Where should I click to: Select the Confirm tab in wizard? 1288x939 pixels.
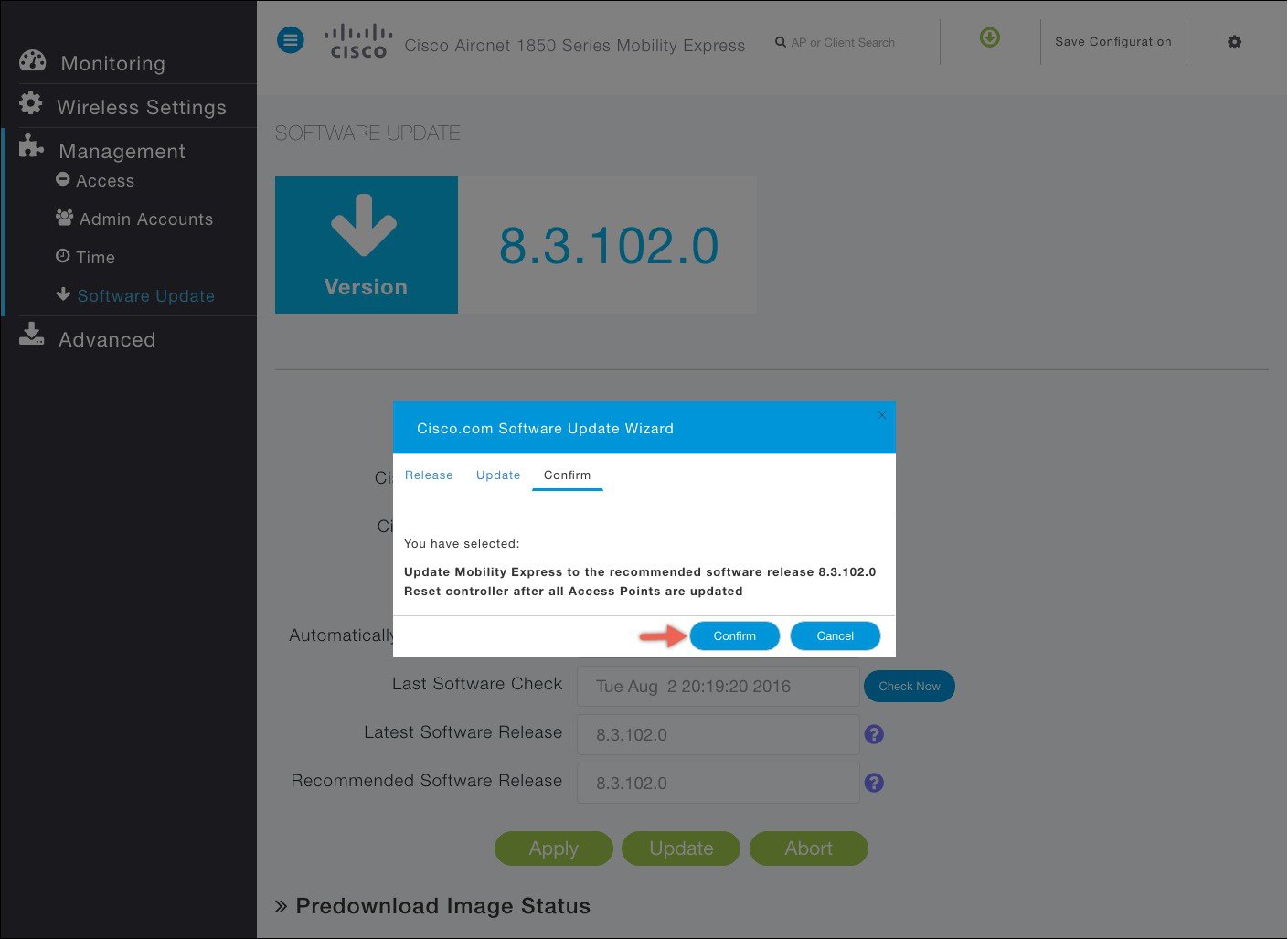[x=567, y=475]
